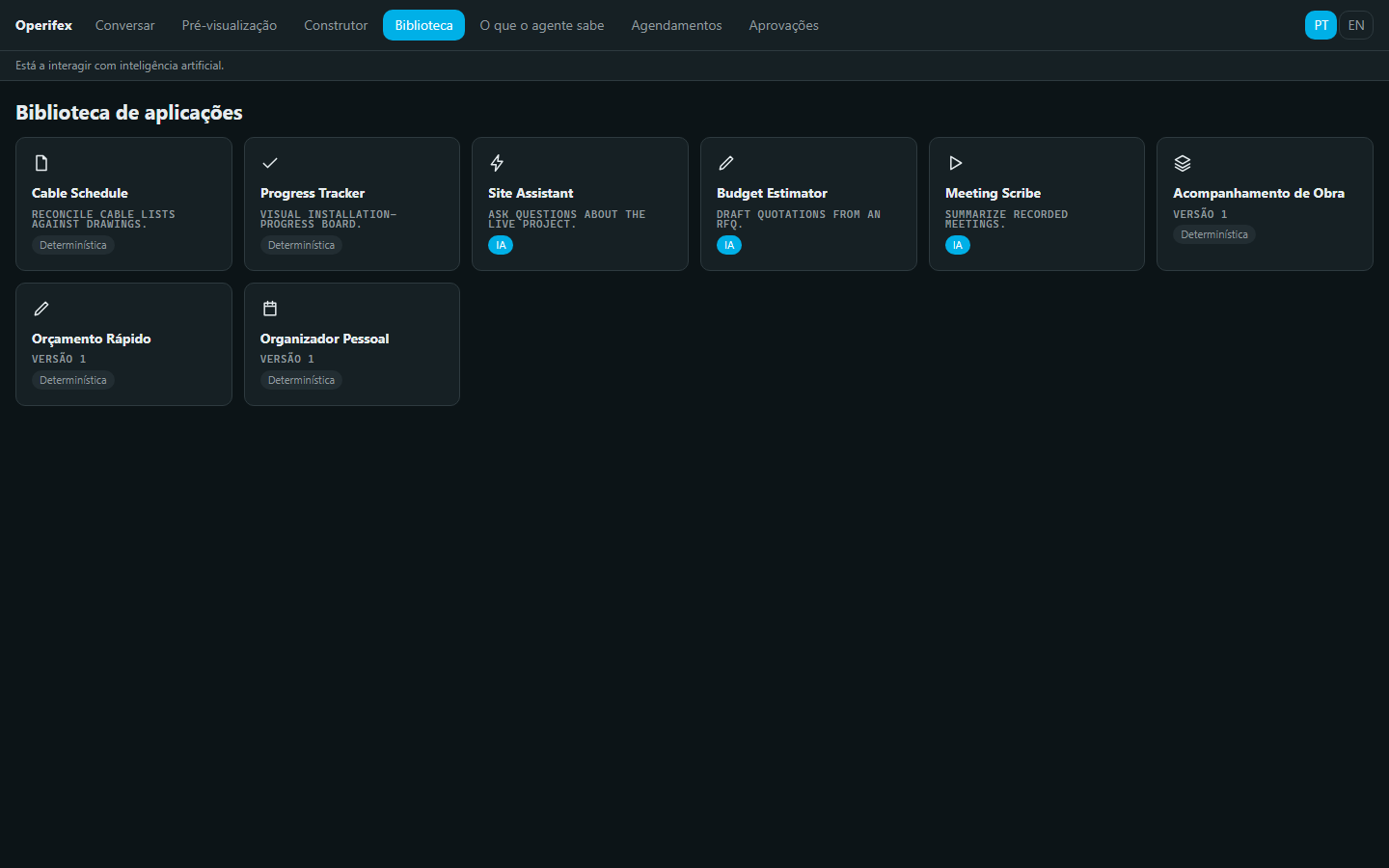Click the pencil icon on Budget Estimator card

click(x=726, y=163)
